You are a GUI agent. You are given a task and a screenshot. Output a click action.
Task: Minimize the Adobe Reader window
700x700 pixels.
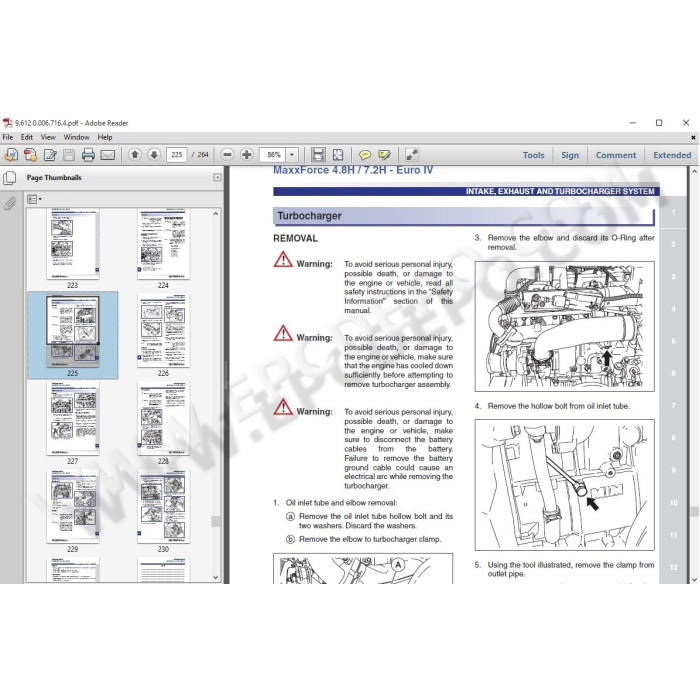click(633, 122)
